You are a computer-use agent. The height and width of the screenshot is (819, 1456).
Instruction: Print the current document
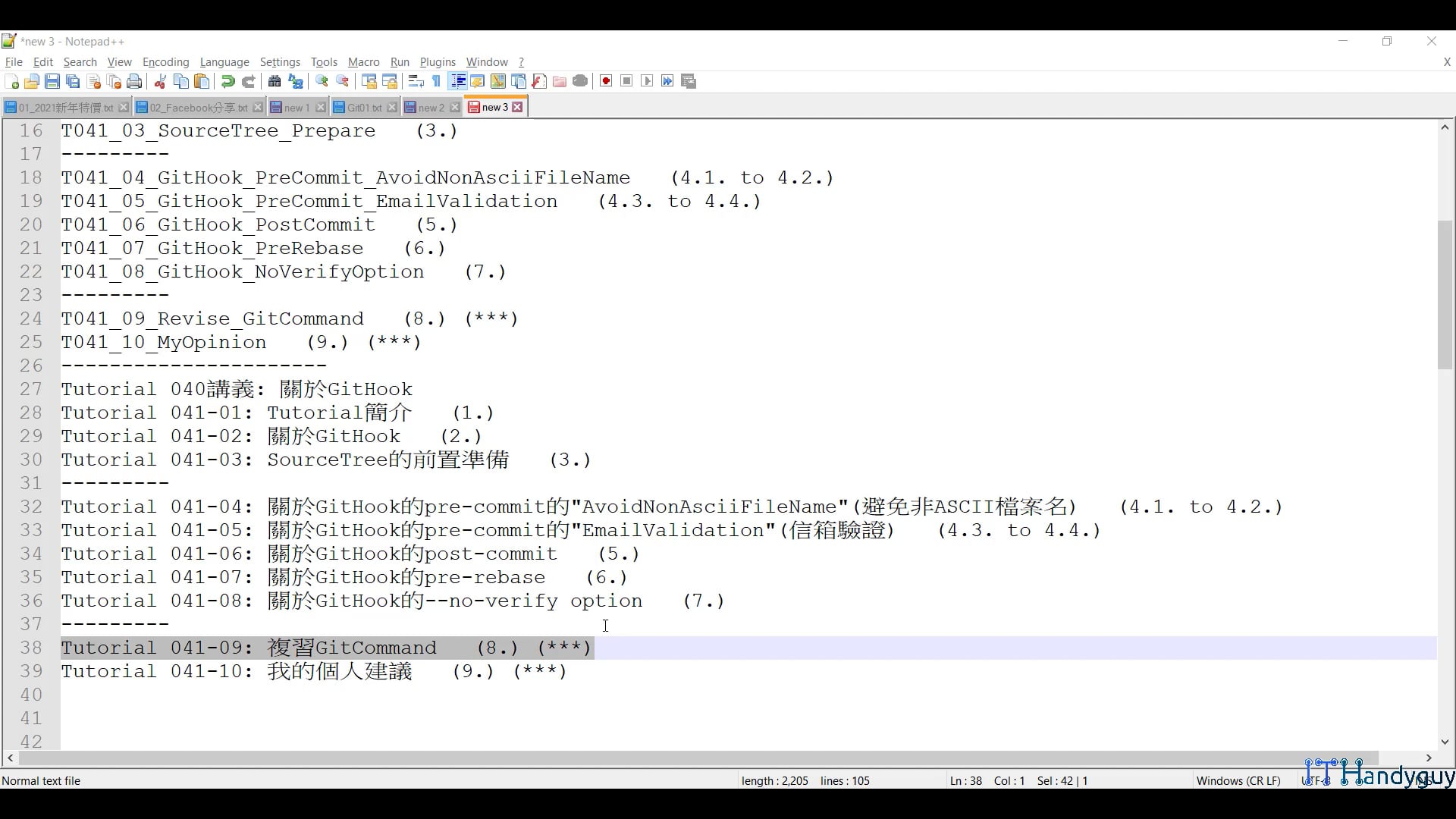tap(134, 81)
